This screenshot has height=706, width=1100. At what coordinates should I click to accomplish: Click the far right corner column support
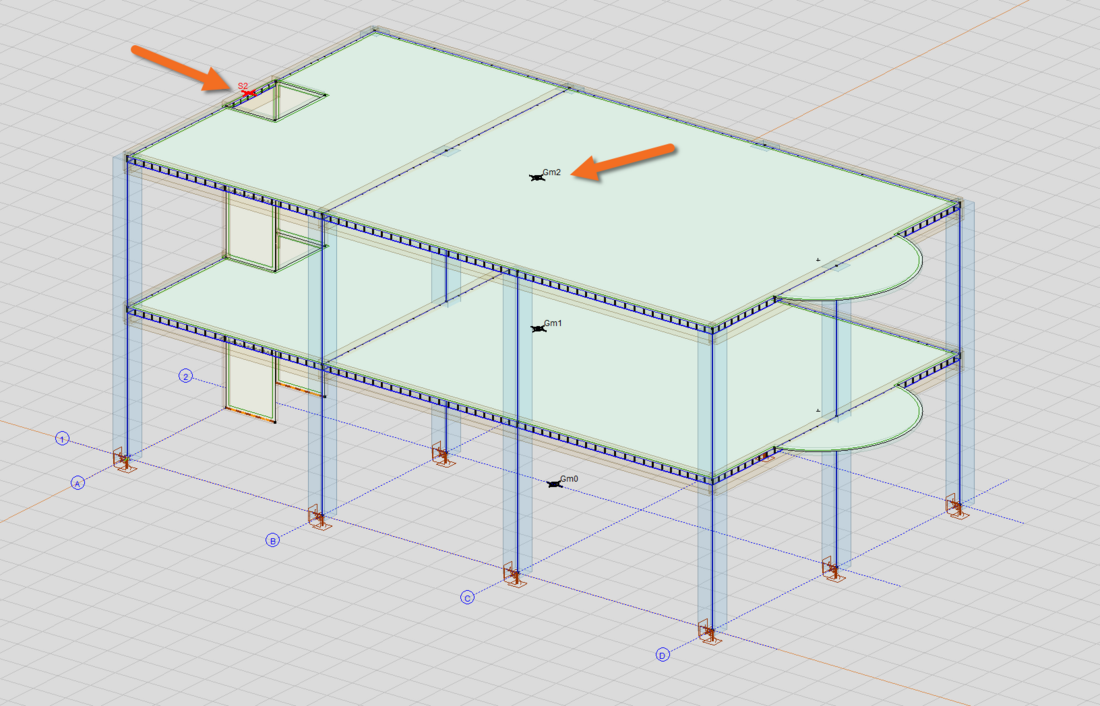[957, 510]
